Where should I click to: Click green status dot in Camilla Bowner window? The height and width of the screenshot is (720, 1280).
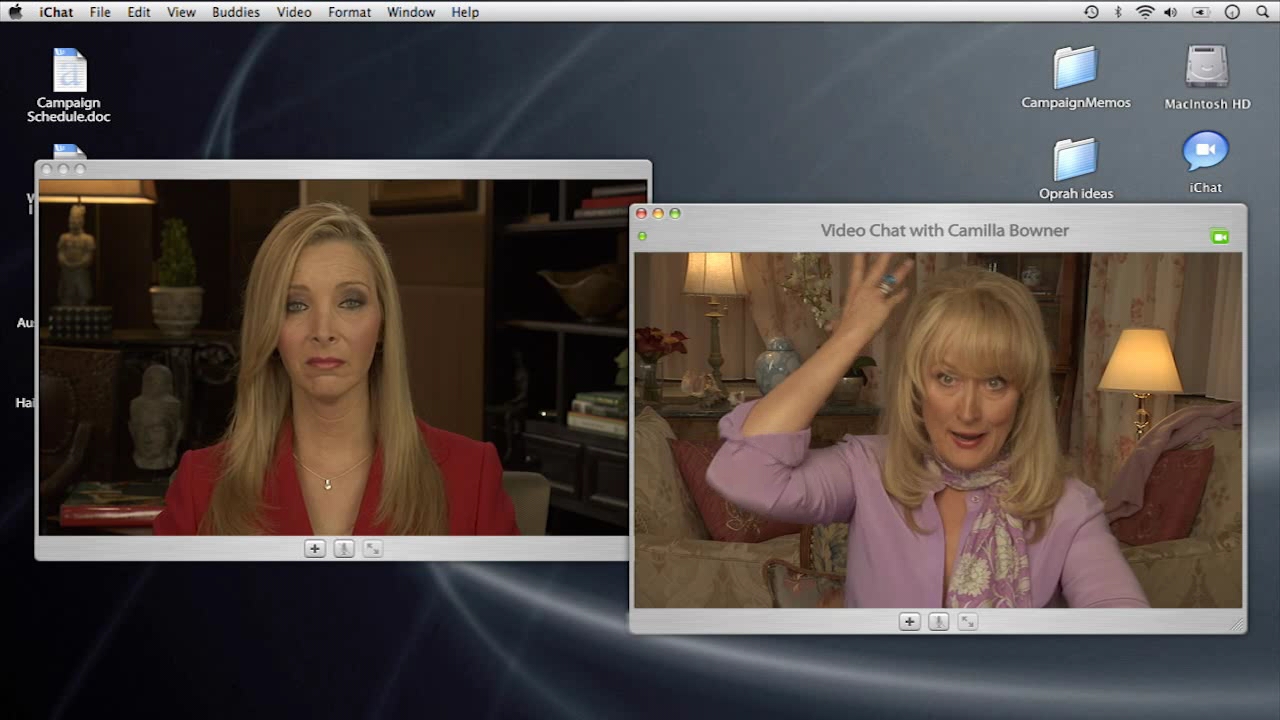point(642,237)
